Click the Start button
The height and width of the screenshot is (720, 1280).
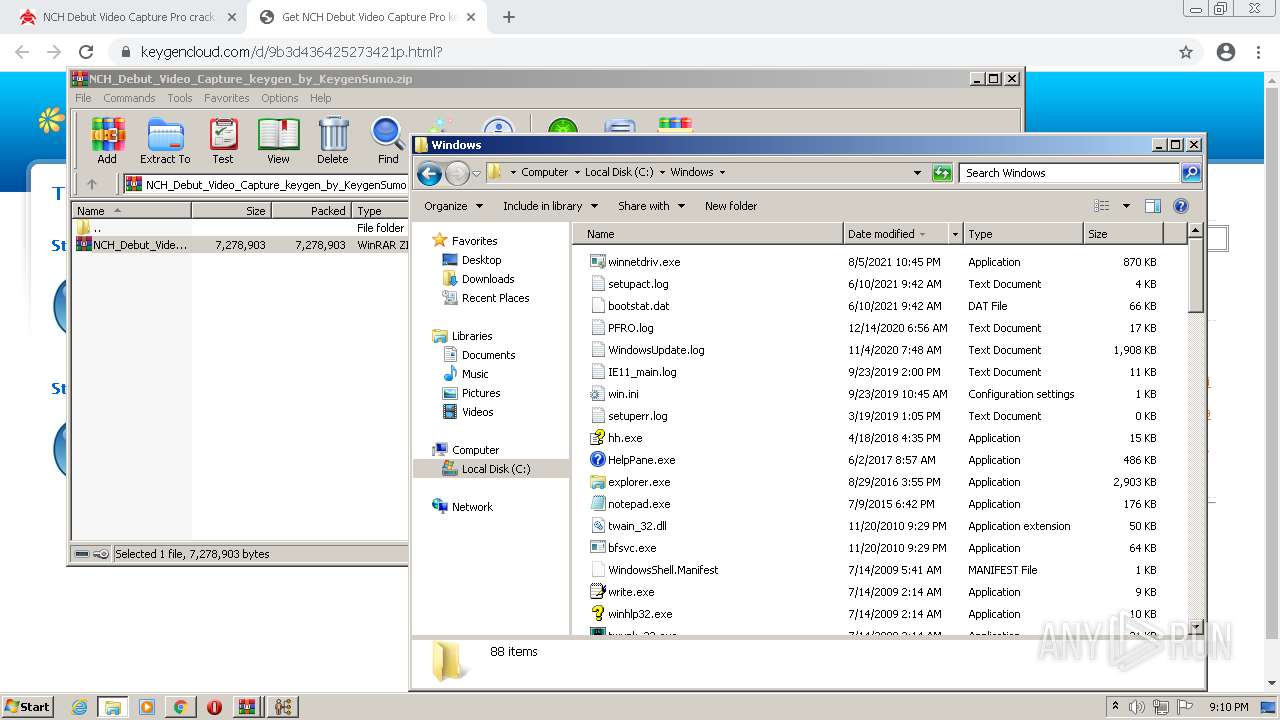click(x=28, y=707)
